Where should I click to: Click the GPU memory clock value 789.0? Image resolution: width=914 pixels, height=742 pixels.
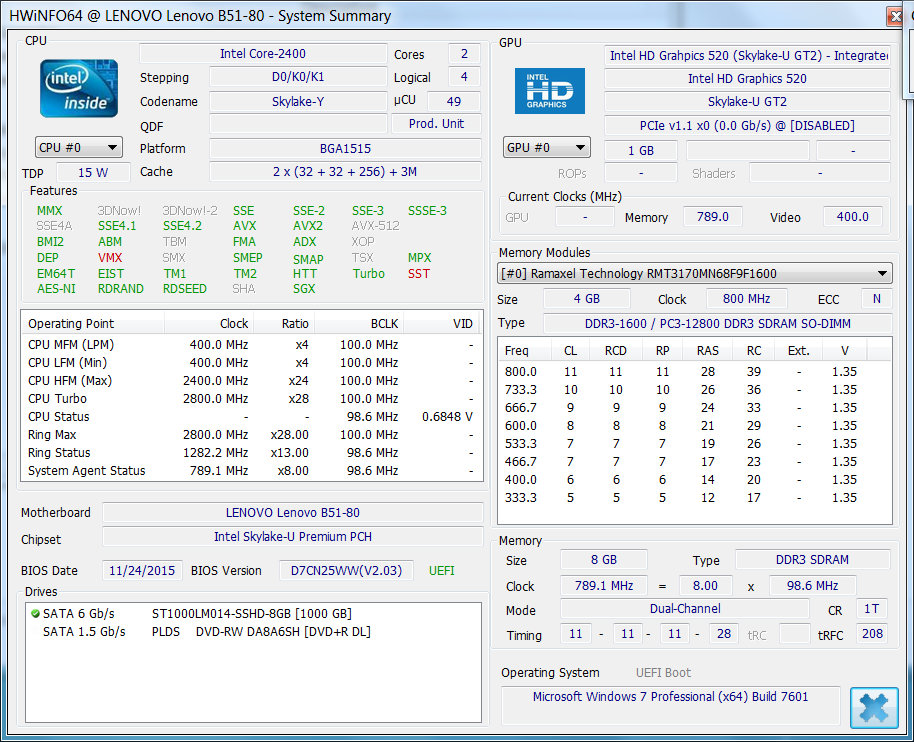713,217
